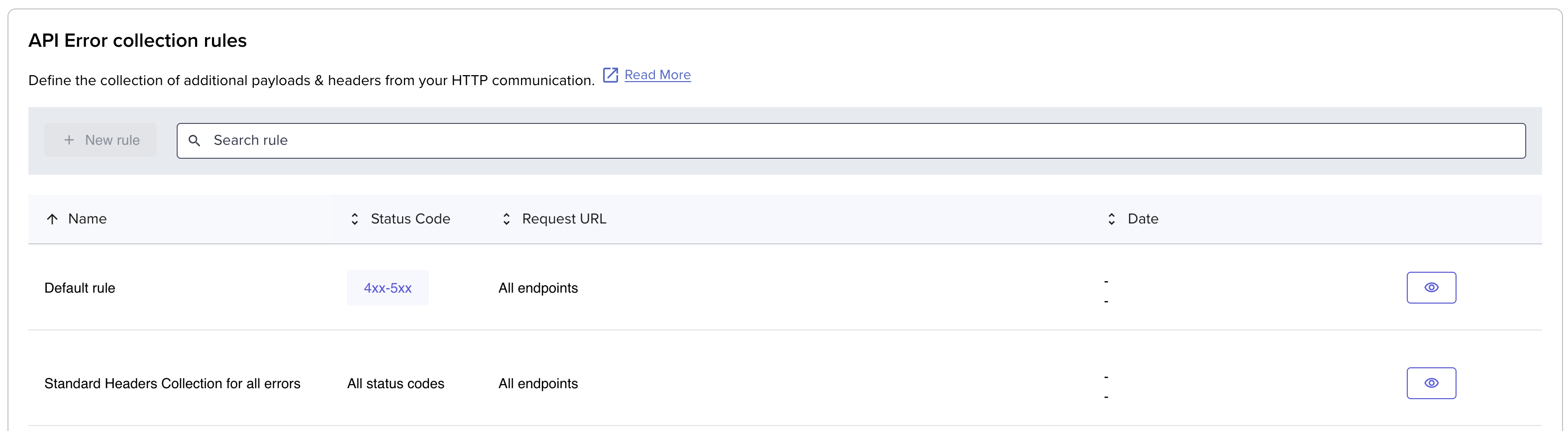Click the plus icon on New rule
Screen dimensions: 1568x431
69,140
